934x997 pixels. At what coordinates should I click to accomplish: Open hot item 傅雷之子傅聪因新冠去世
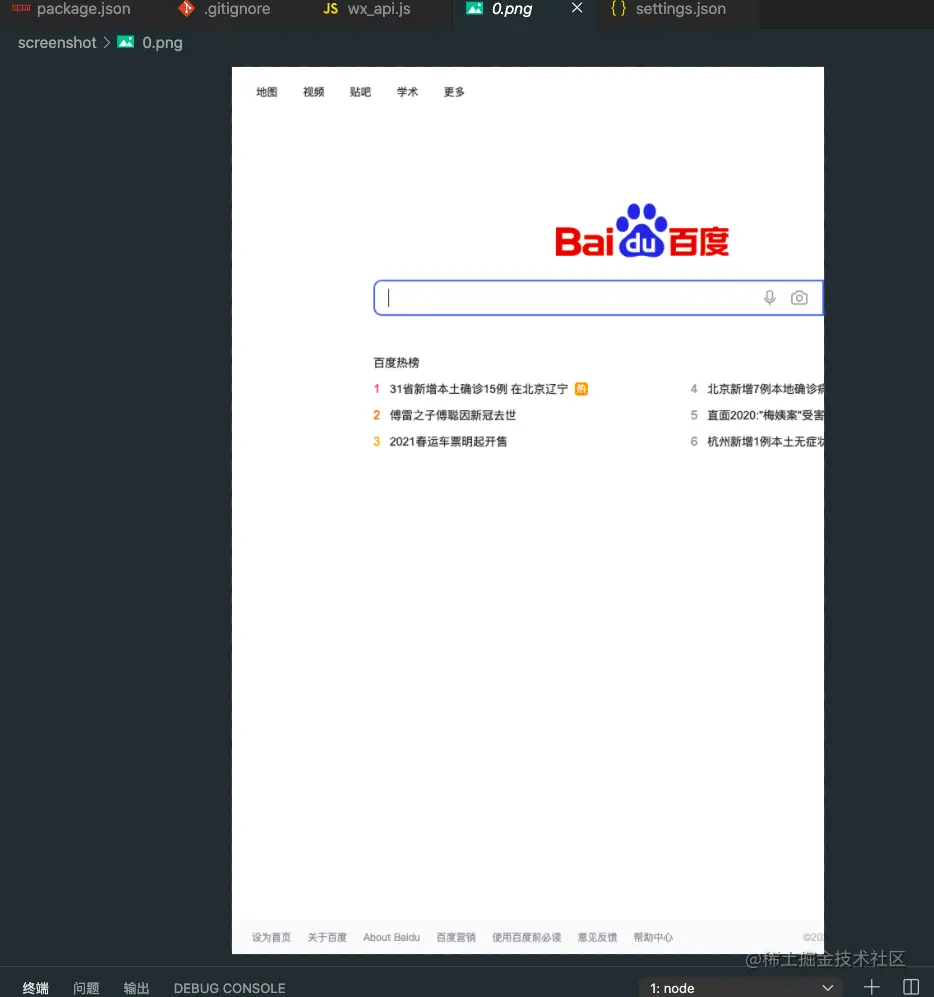(x=453, y=415)
